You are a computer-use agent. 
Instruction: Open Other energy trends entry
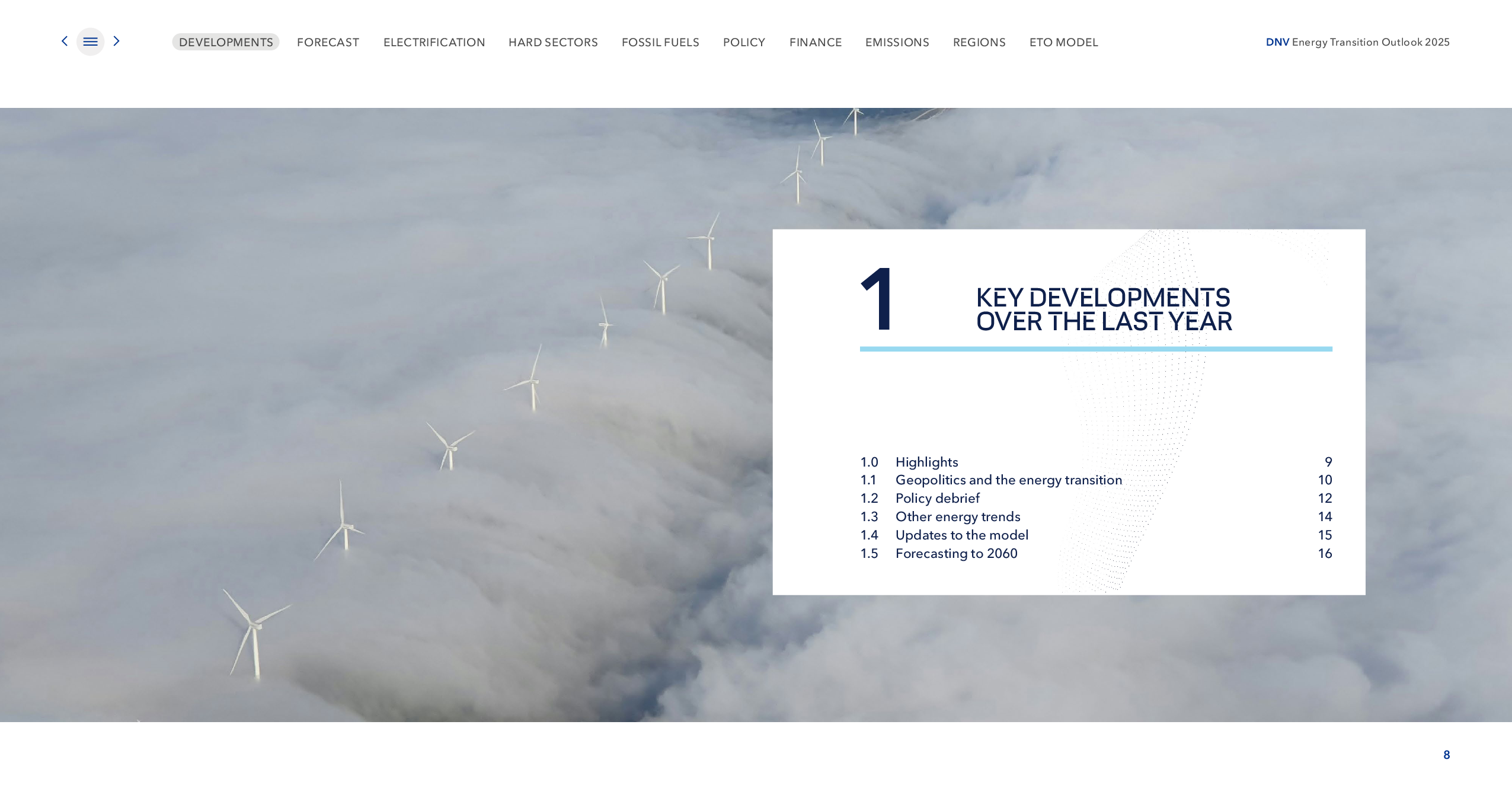click(957, 516)
